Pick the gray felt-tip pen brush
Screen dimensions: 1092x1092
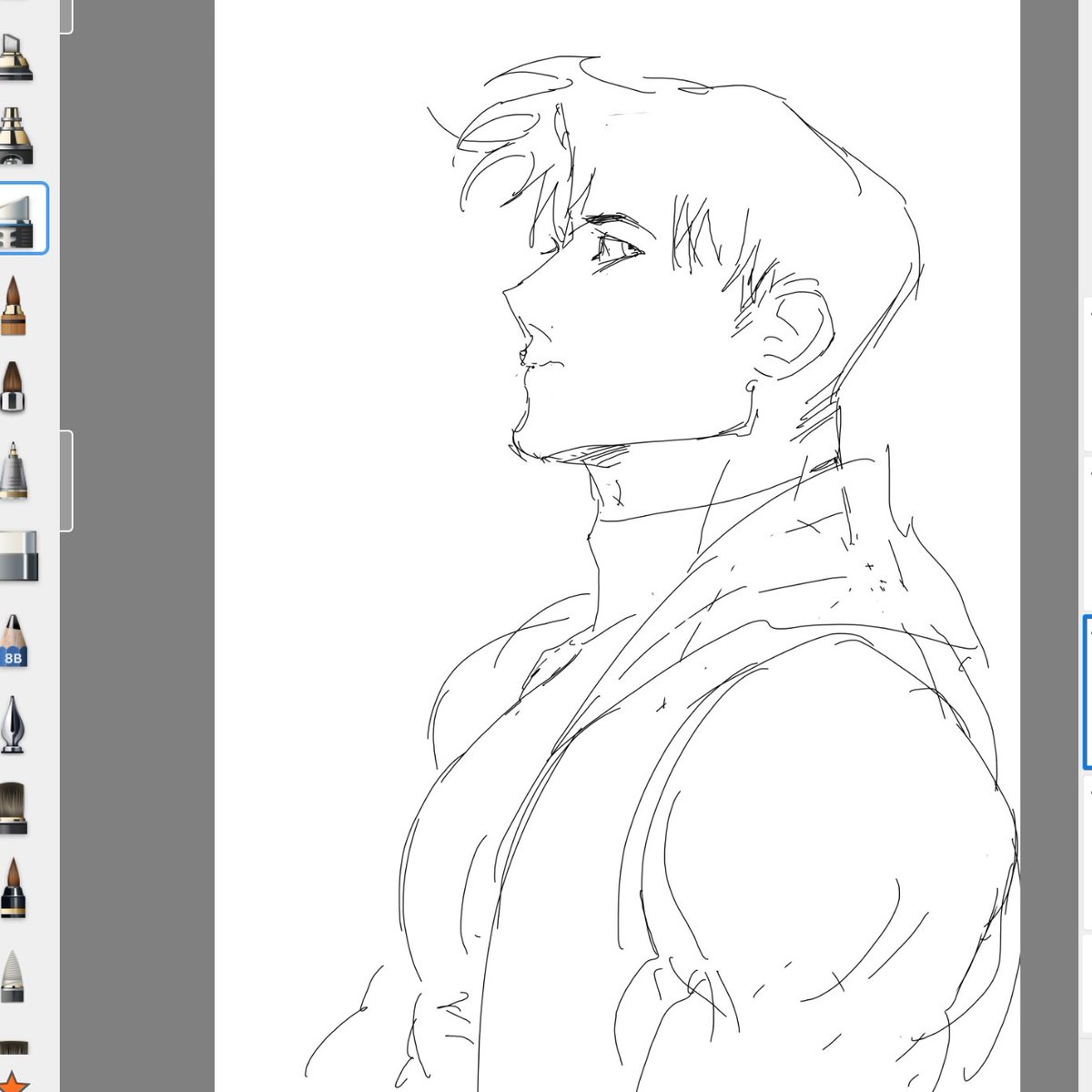pos(13,976)
